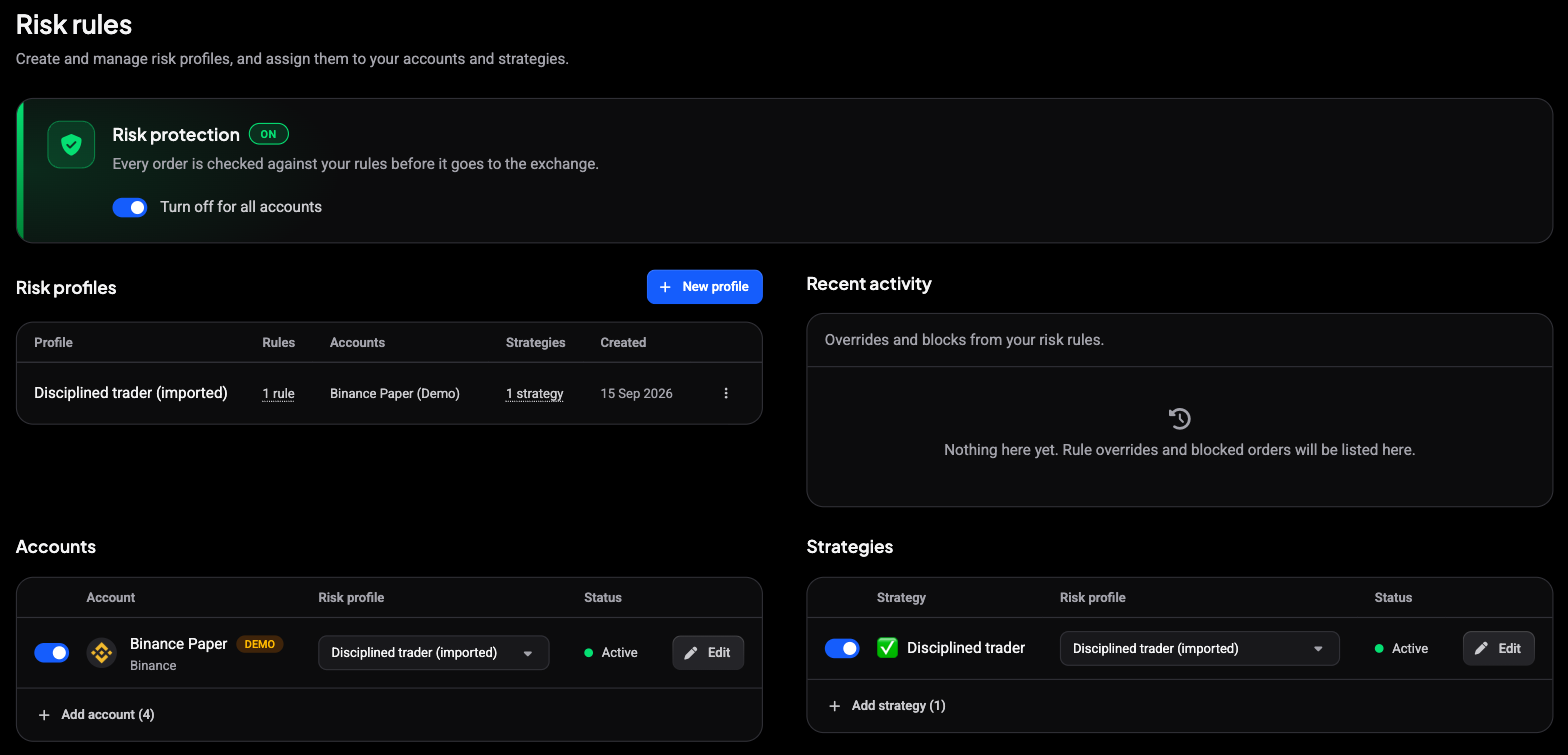Click the Binance Paper account name
Viewport: 1568px width, 755px height.
click(179, 644)
